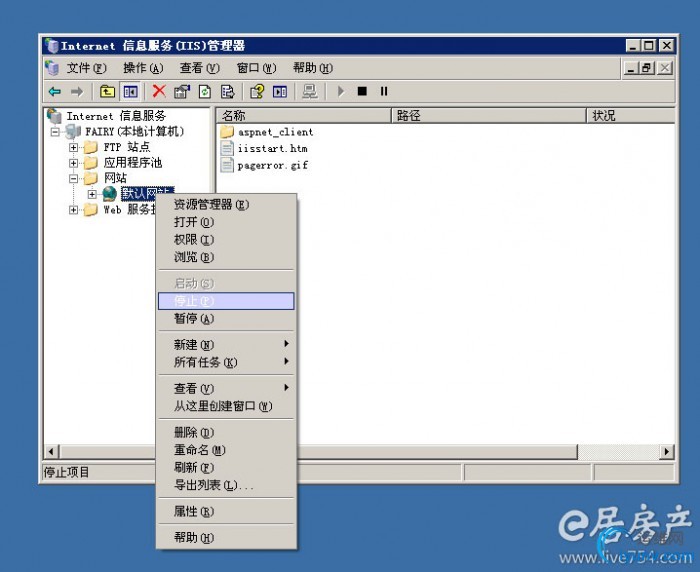Viewport: 700px width, 572px height.
Task: Click the iisstart.htm file icon
Action: pos(227,148)
